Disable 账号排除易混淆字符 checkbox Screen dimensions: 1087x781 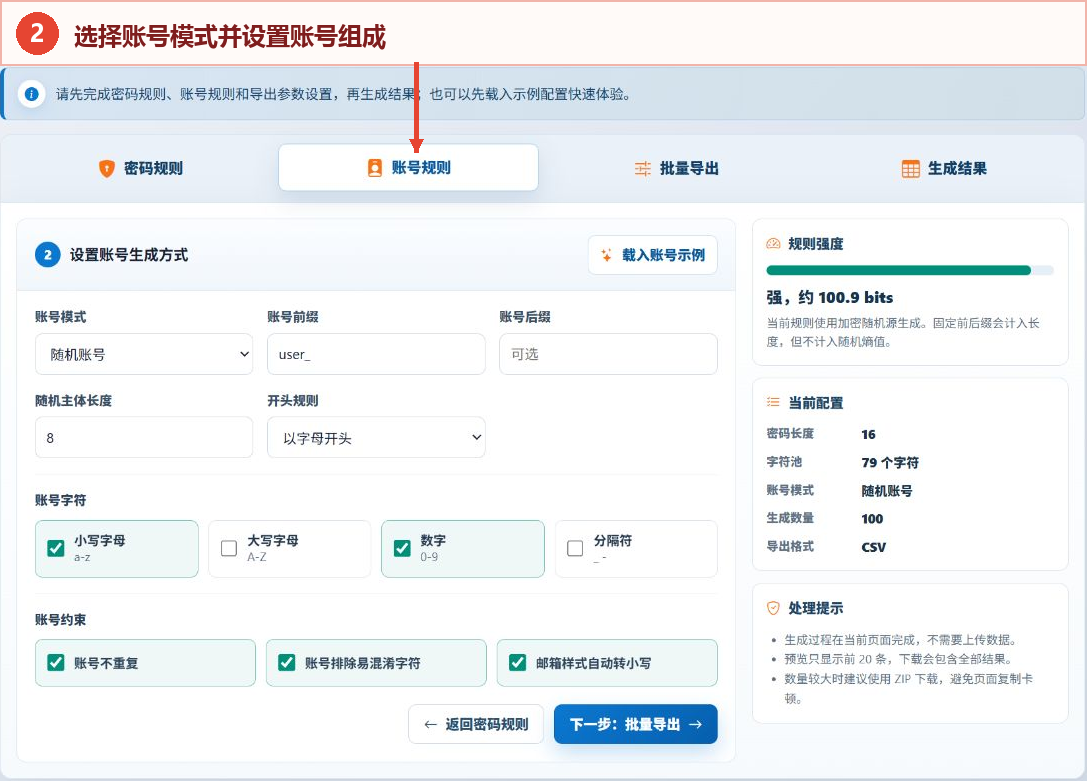(286, 662)
